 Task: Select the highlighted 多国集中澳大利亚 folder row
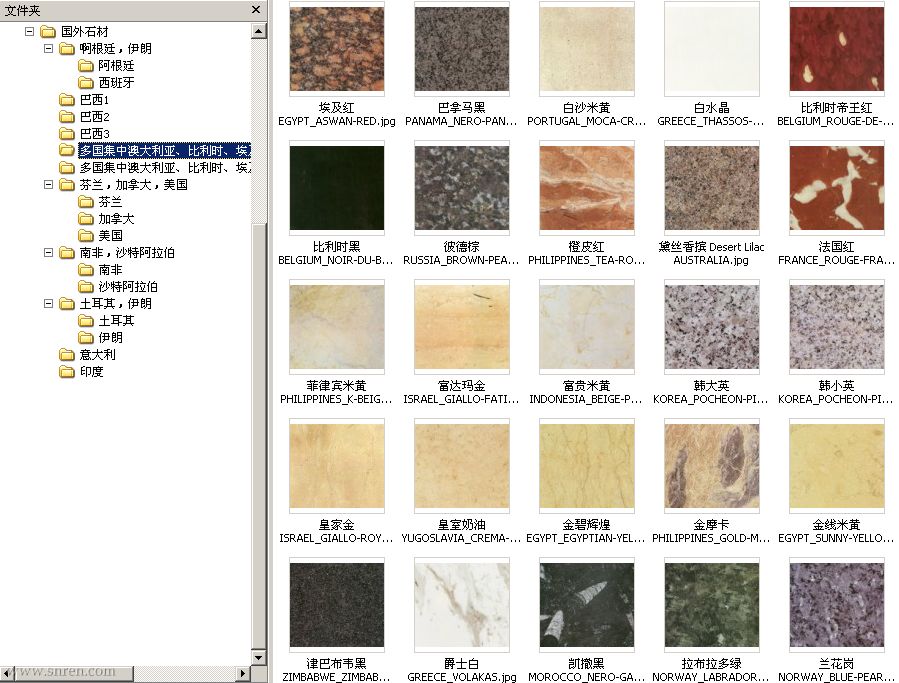(164, 150)
